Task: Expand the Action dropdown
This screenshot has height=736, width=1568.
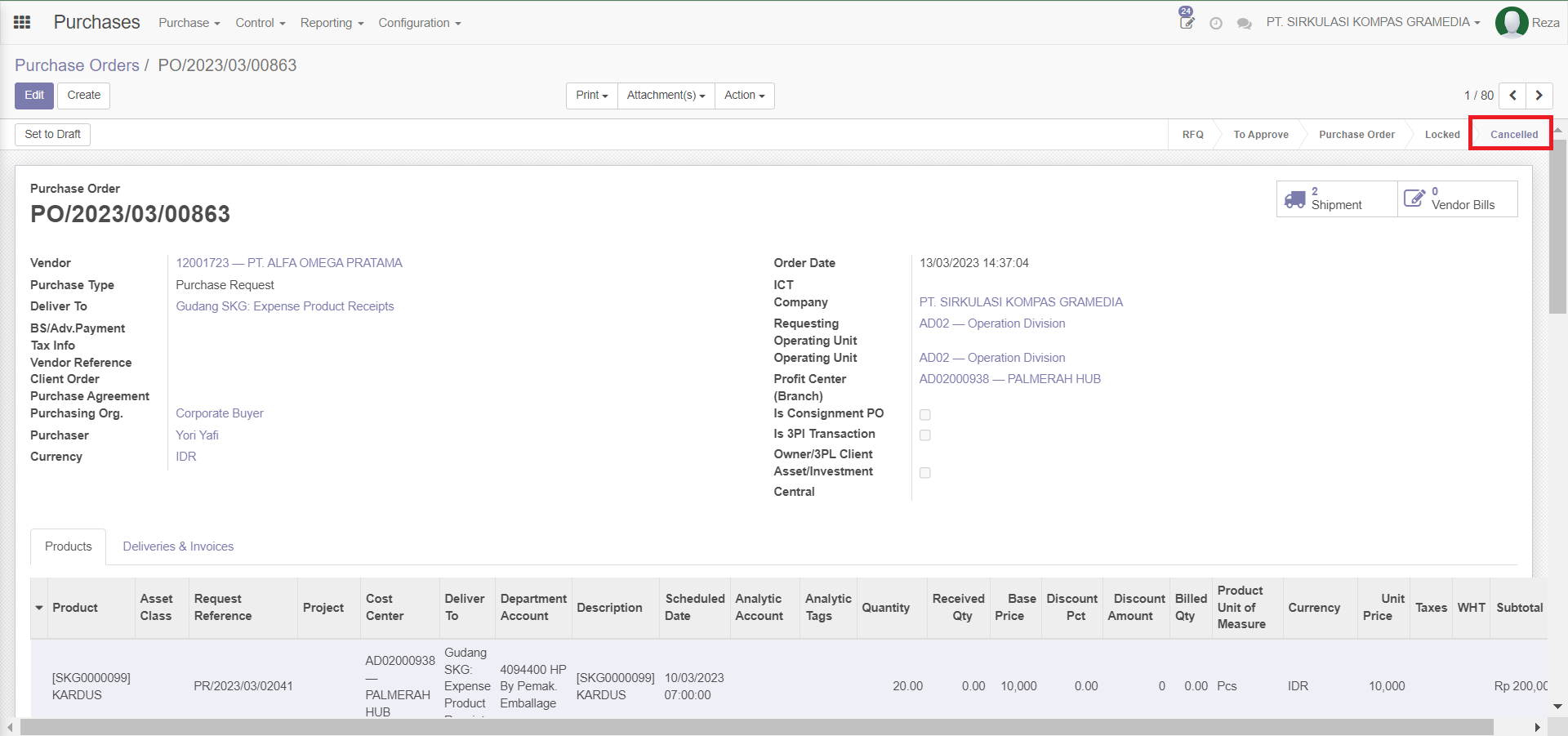Action: point(745,96)
